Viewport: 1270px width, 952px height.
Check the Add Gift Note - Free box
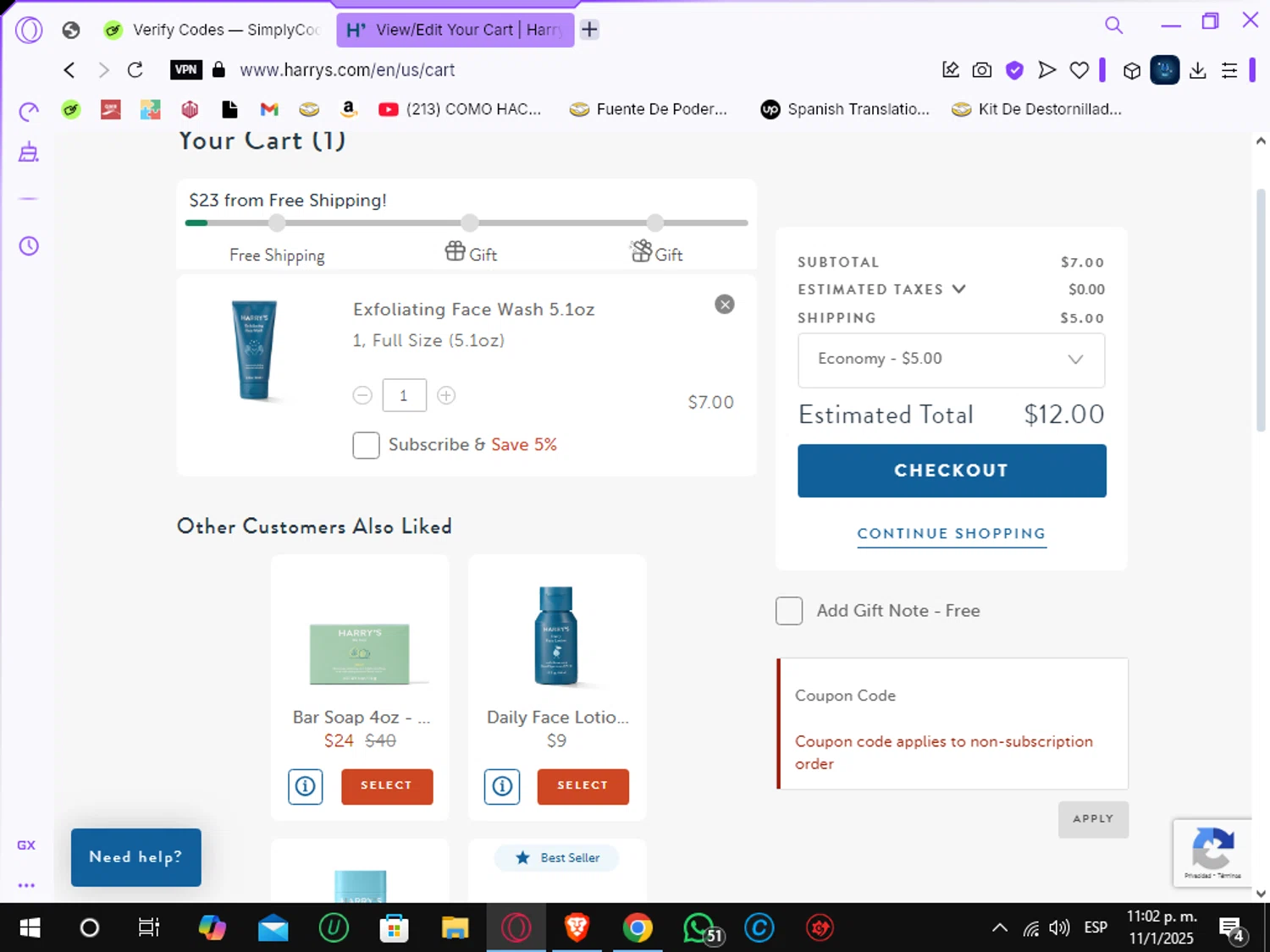pos(789,611)
